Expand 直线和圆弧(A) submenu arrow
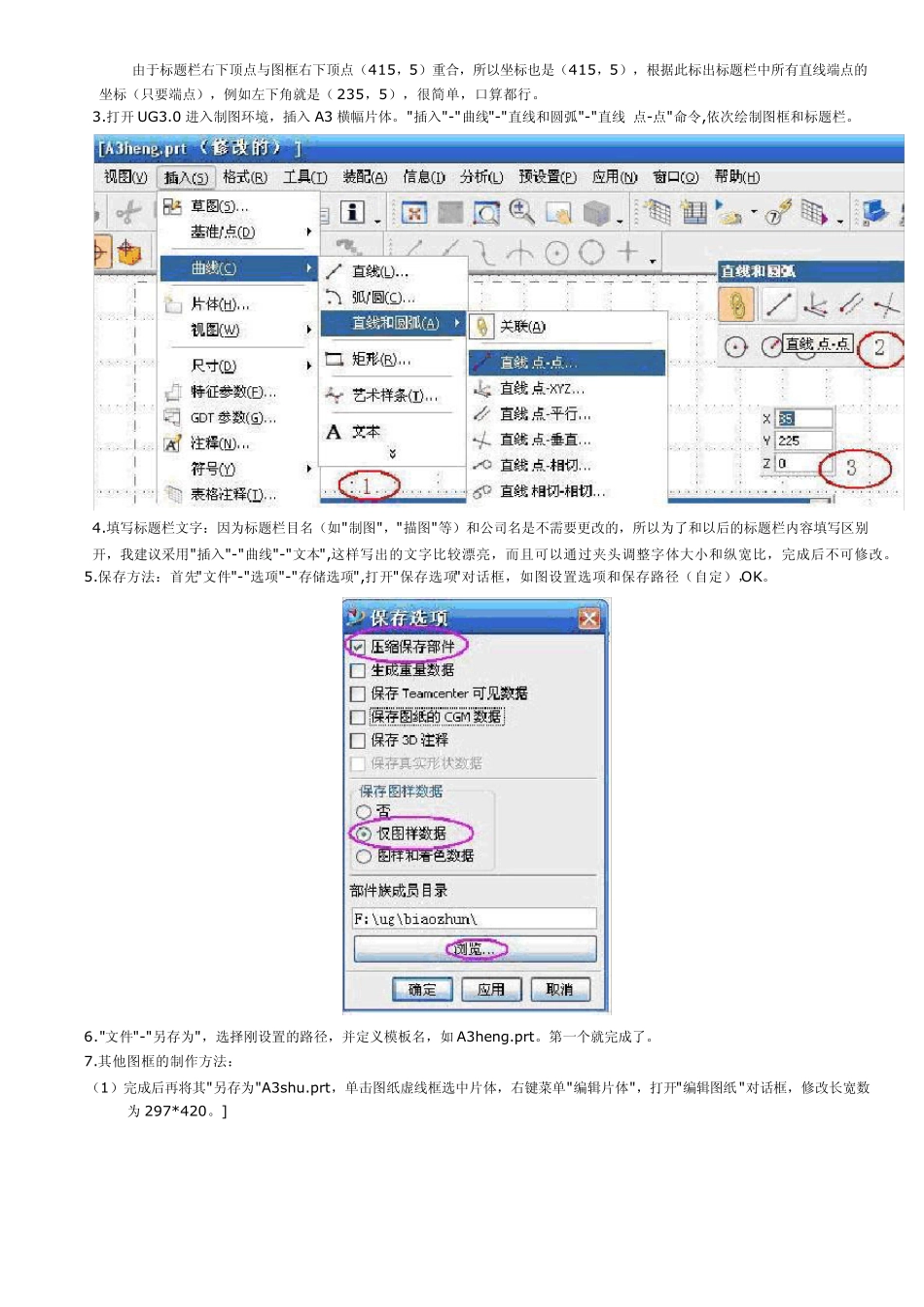Image resolution: width=924 pixels, height=1307 pixels. 457,323
